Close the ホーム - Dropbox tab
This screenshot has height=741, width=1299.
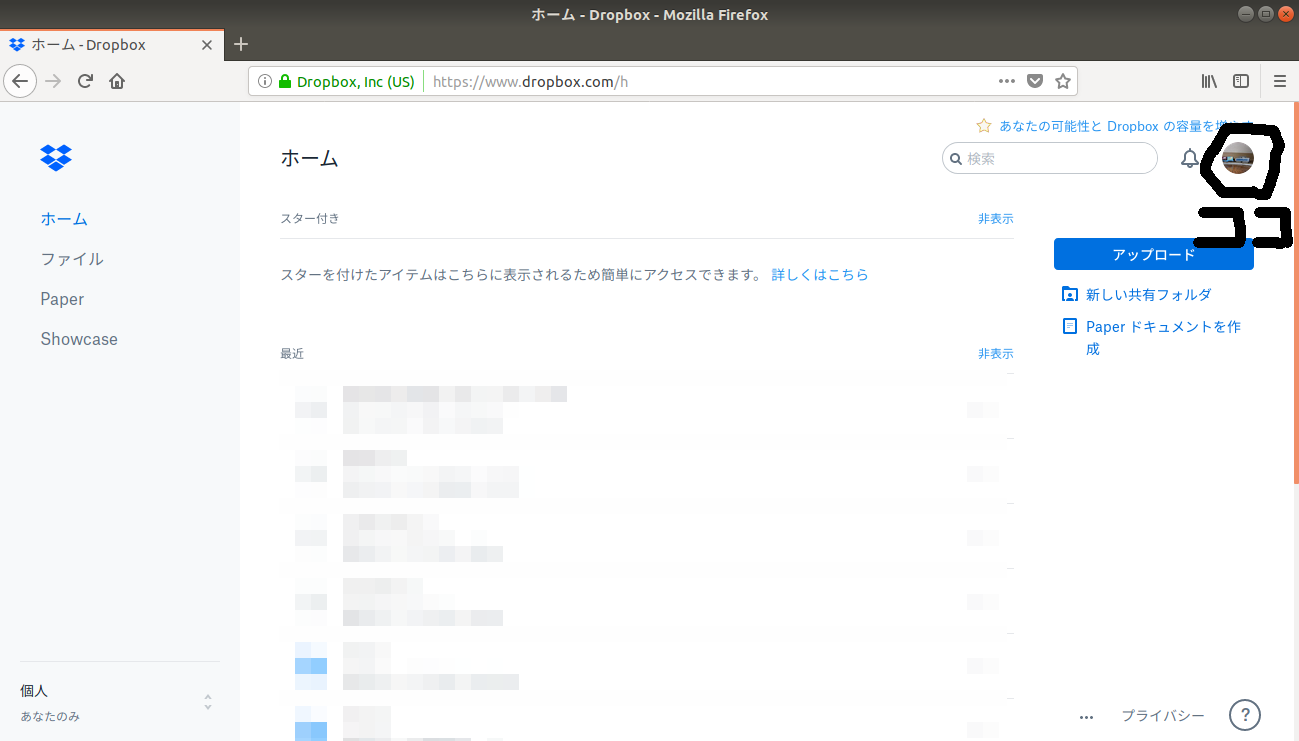coord(207,45)
